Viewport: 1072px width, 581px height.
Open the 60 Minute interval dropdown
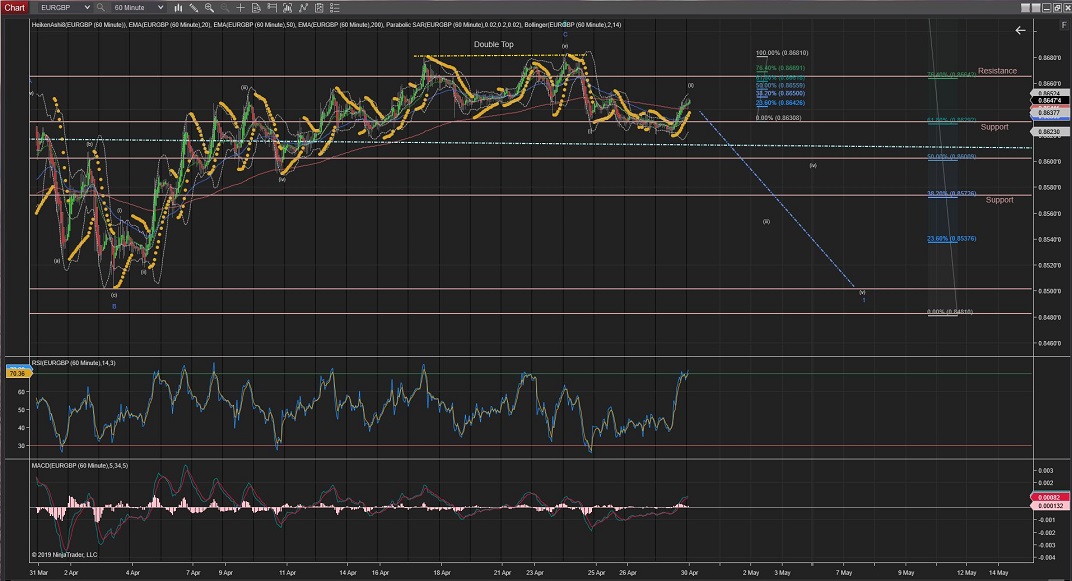[161, 8]
